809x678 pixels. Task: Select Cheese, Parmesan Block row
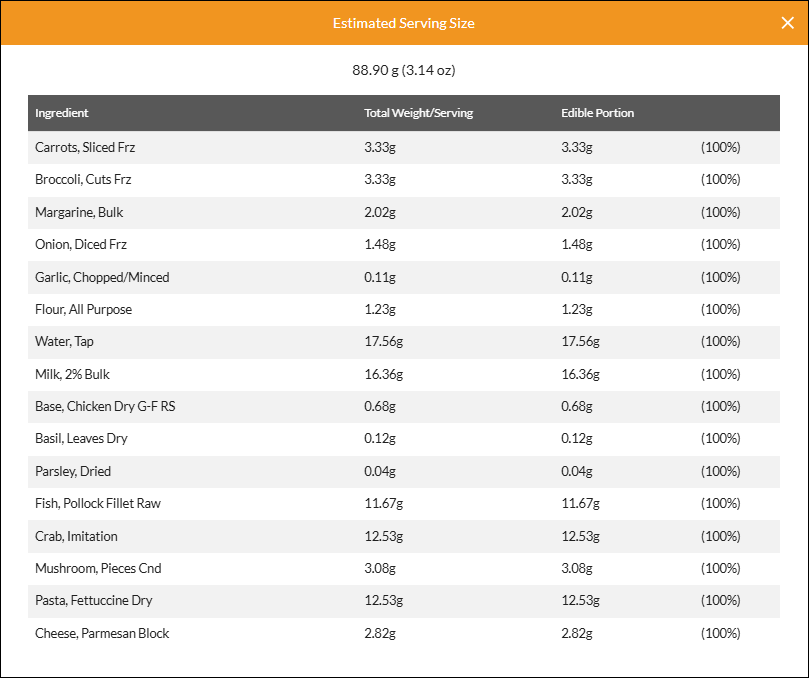point(404,634)
